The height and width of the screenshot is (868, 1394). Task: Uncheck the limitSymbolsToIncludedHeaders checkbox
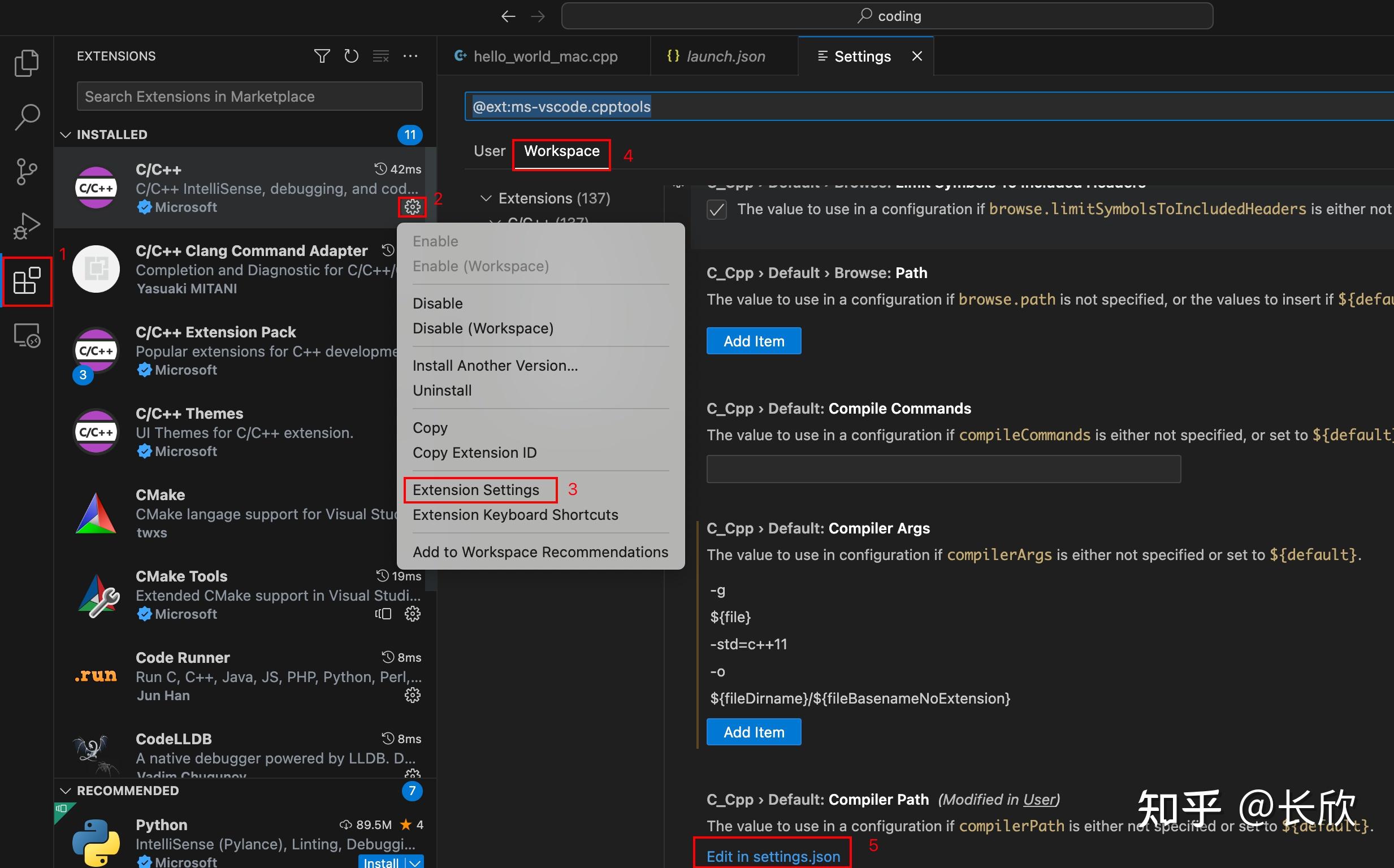coord(716,210)
